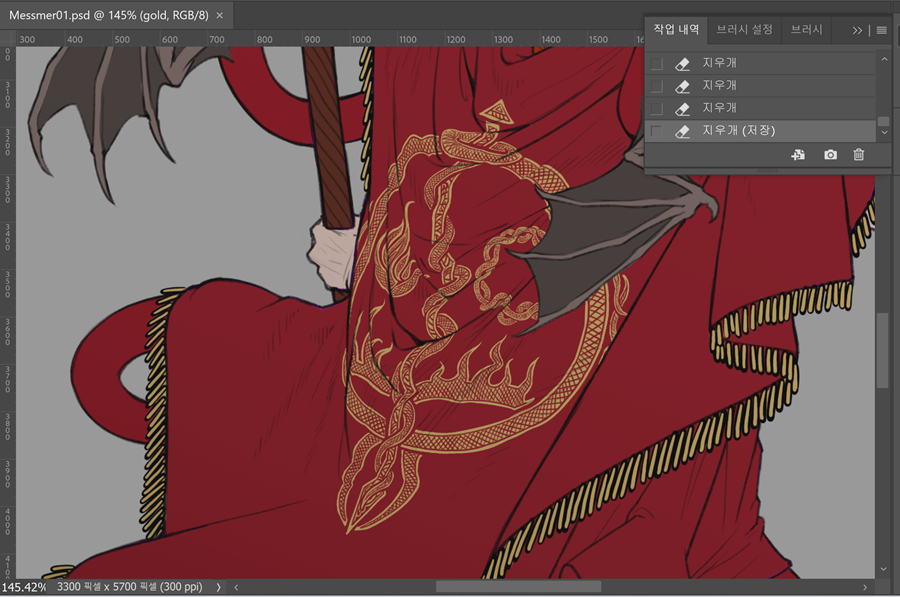Expand hidden panel tabs with double chevron

(x=857, y=30)
